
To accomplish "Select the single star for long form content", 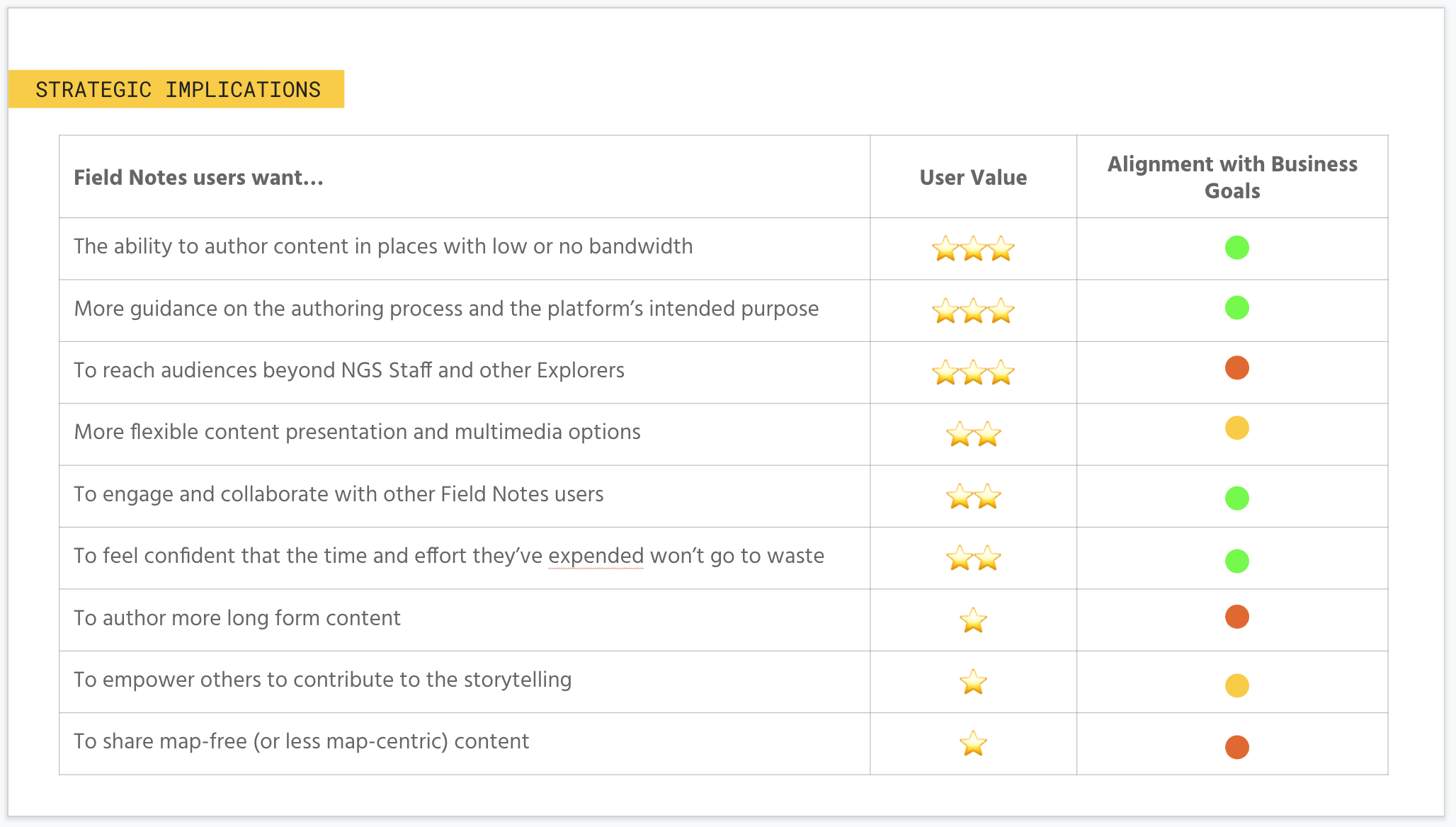I will tap(973, 620).
